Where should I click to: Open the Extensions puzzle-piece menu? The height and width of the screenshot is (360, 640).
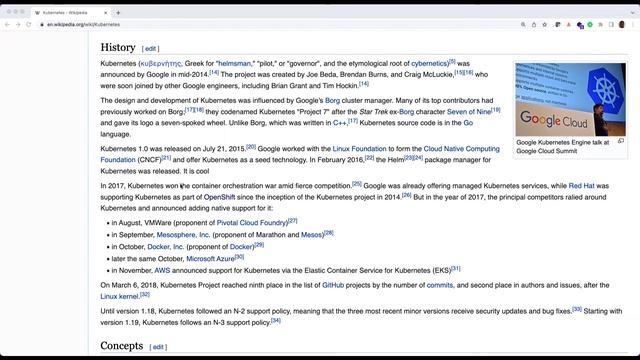600,24
